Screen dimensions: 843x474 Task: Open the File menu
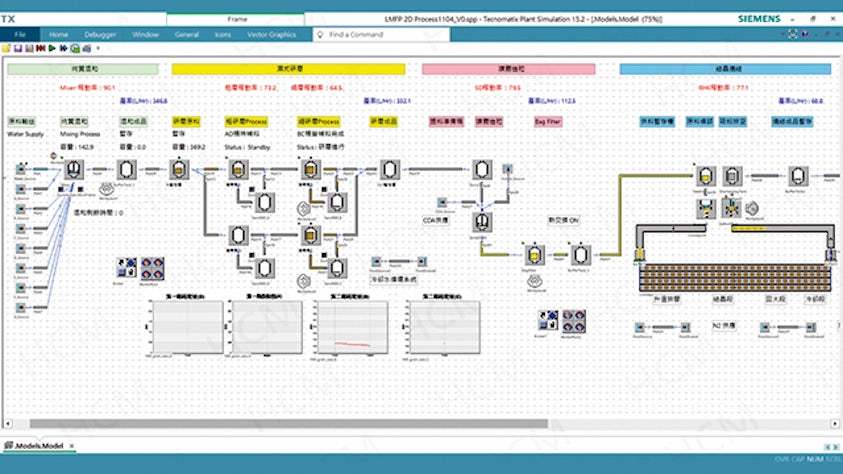20,34
